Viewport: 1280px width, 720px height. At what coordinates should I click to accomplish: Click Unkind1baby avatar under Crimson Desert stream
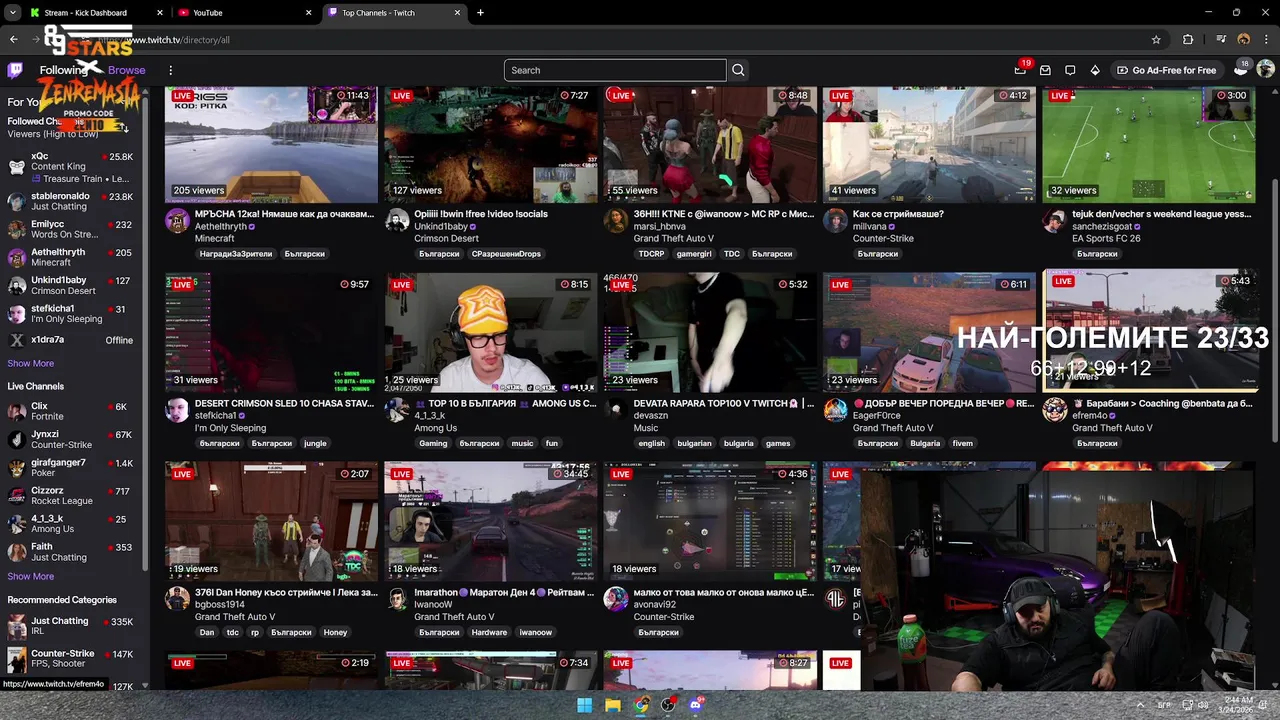[397, 221]
